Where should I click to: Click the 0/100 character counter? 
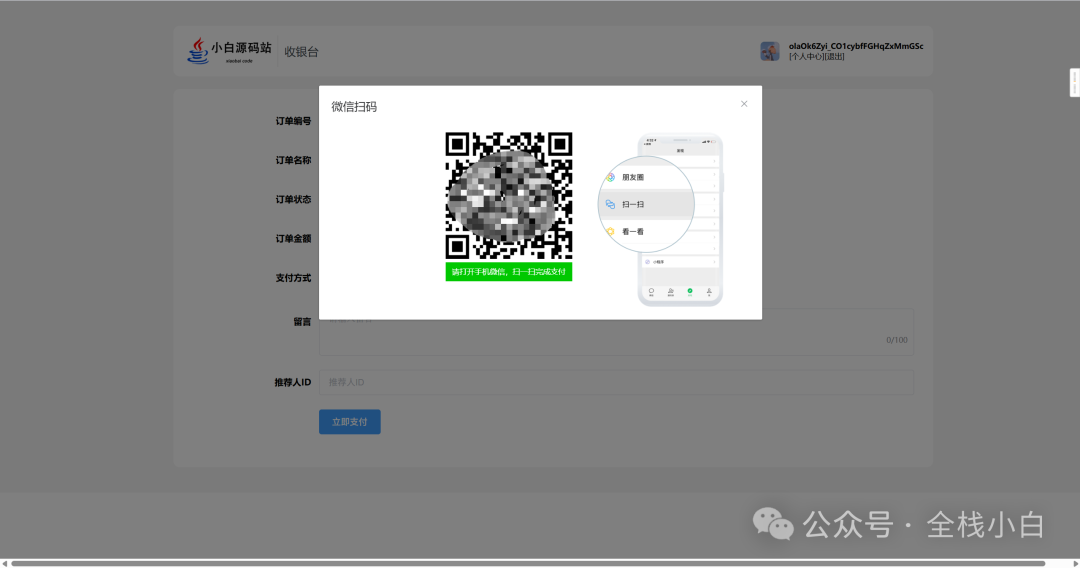click(x=896, y=340)
